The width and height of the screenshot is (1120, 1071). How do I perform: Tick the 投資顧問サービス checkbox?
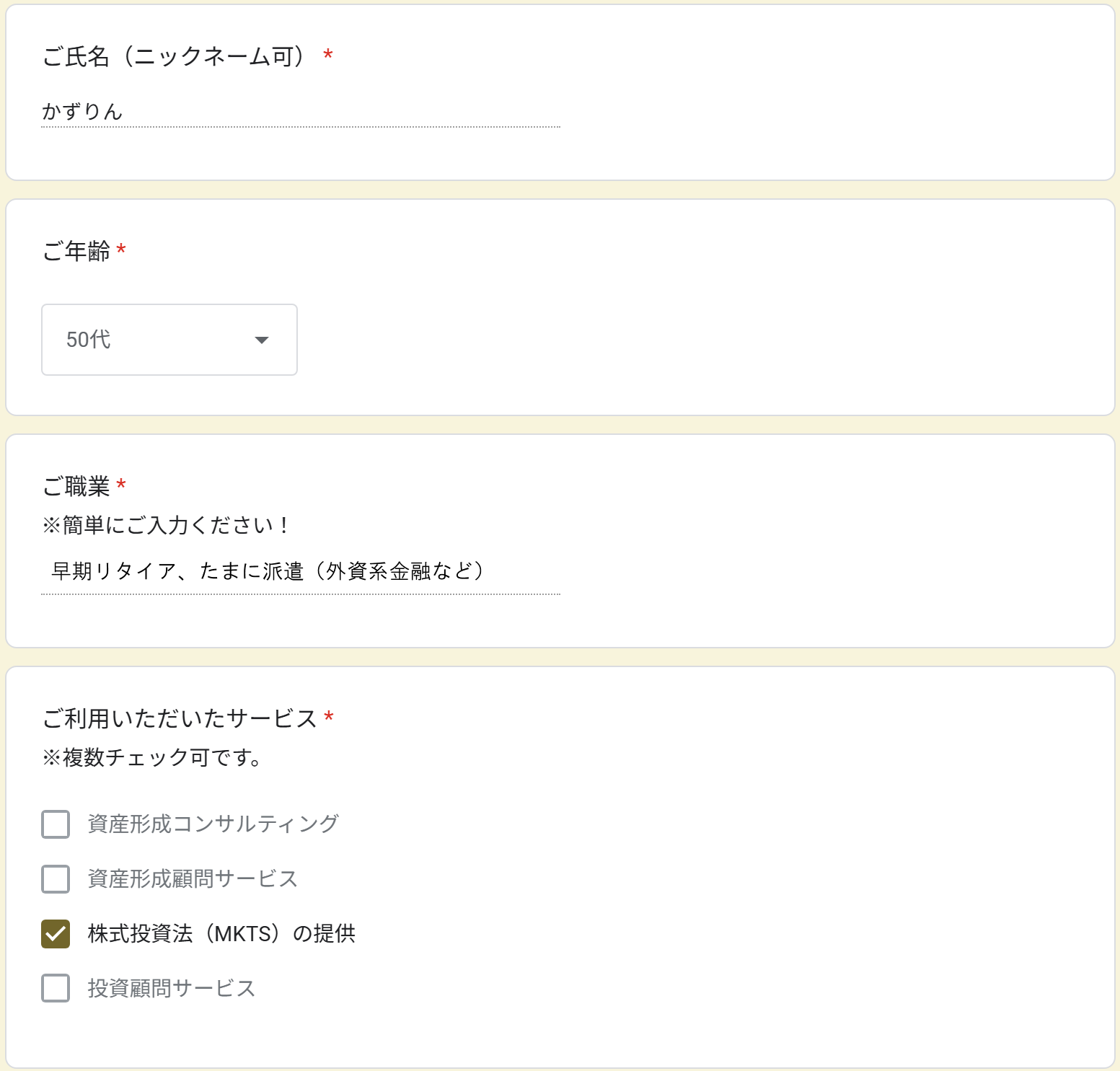pyautogui.click(x=56, y=989)
